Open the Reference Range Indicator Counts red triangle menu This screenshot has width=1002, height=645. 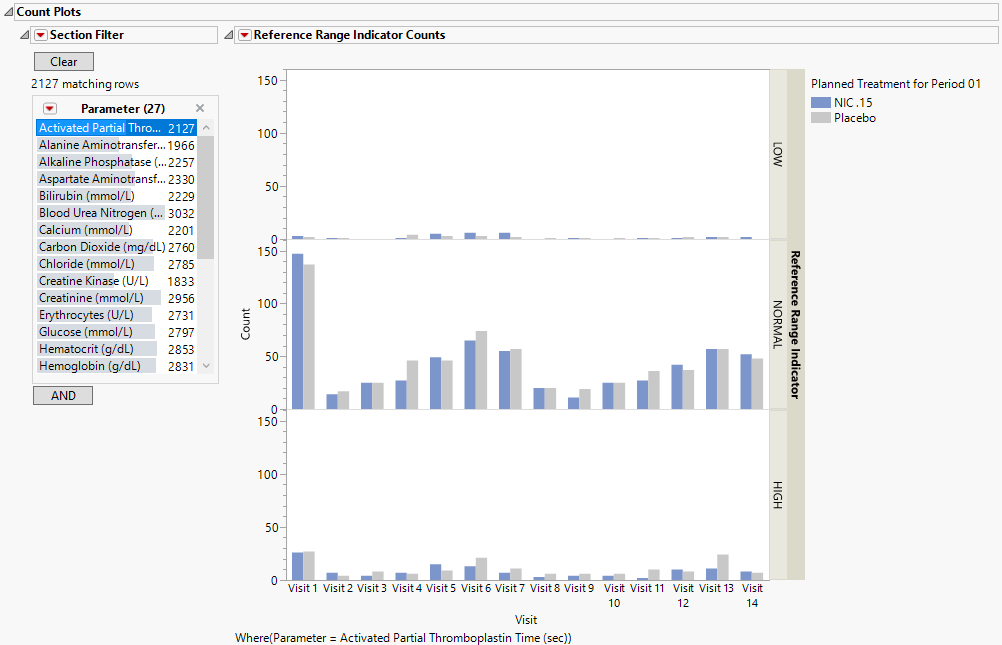(244, 35)
